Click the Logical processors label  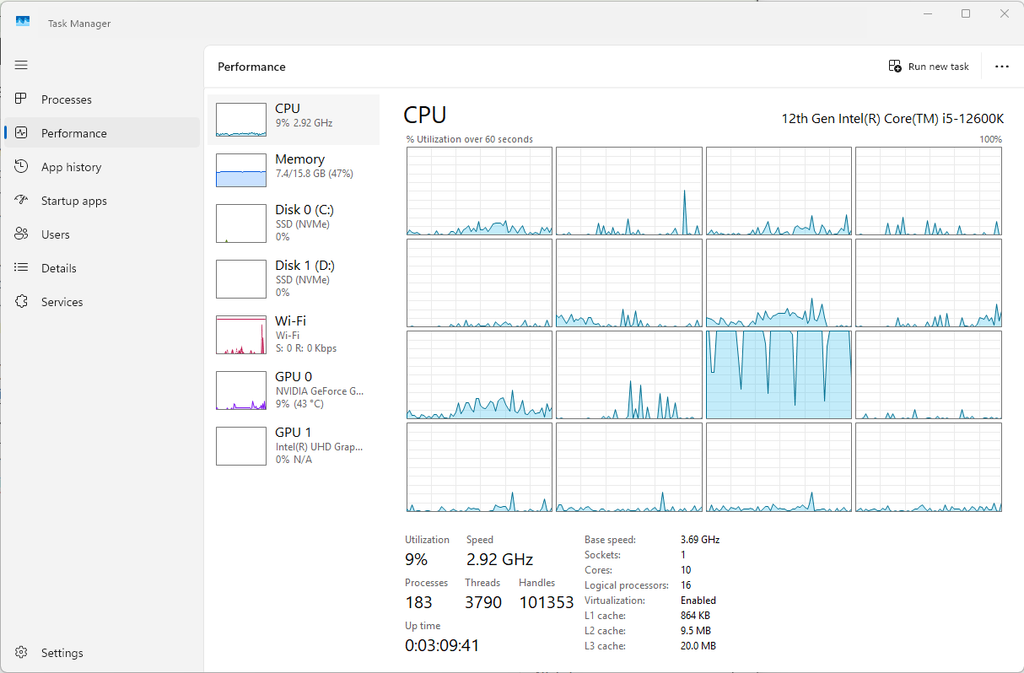point(626,586)
